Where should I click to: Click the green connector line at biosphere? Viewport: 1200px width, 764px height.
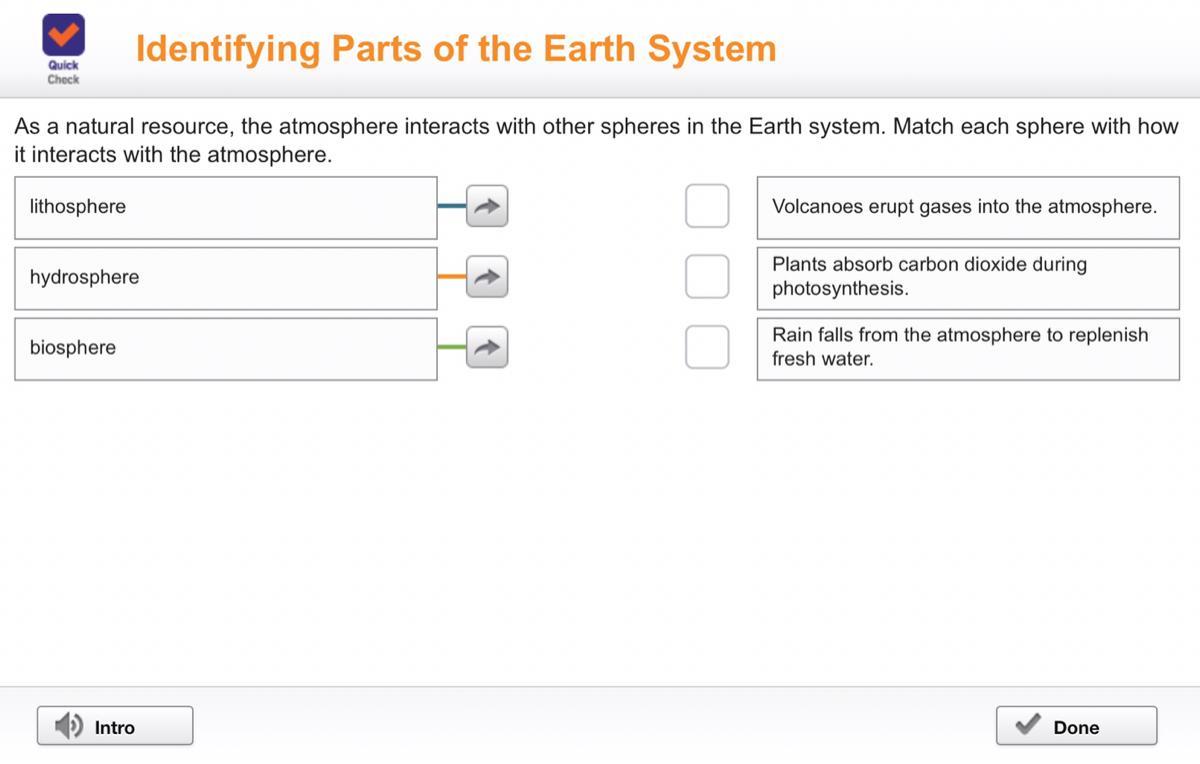(x=451, y=346)
